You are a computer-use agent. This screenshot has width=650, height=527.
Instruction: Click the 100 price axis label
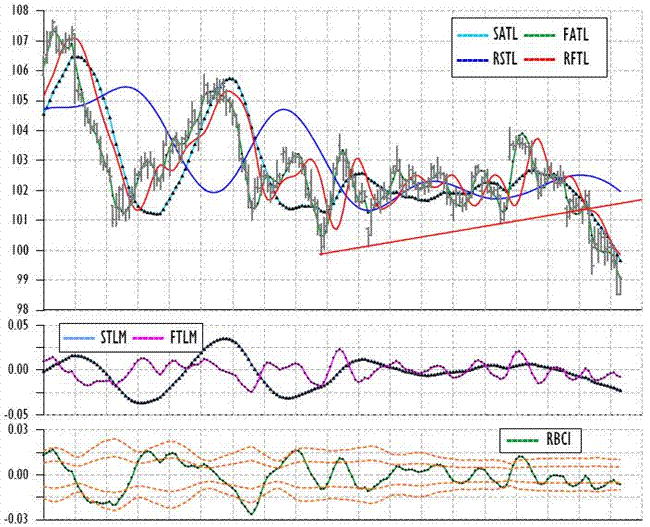[20, 250]
